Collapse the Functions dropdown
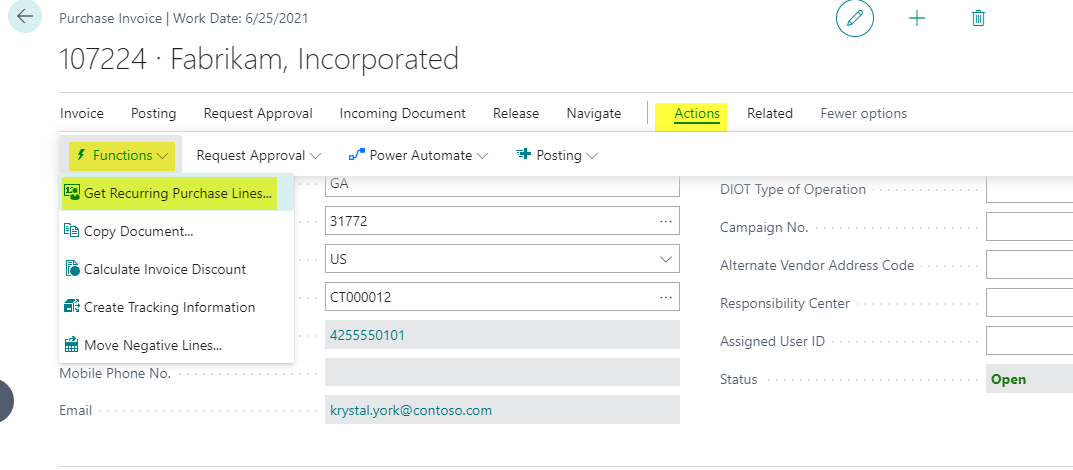Screen dimensions: 1073x470 pos(122,155)
